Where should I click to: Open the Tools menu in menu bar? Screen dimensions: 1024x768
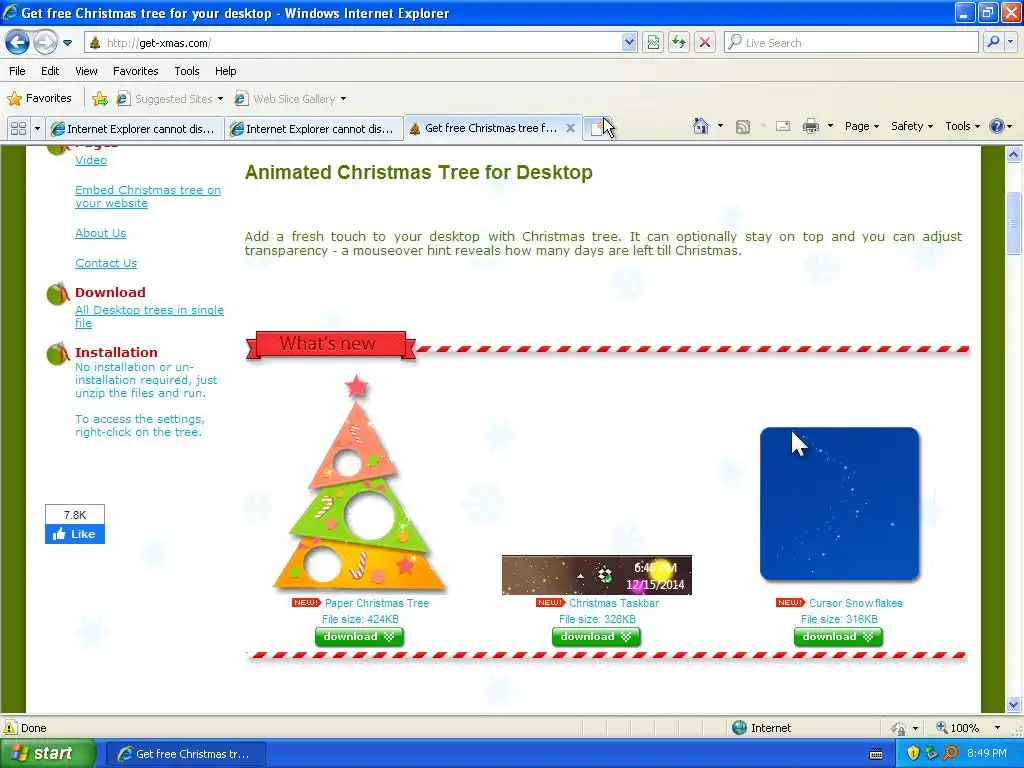(187, 71)
